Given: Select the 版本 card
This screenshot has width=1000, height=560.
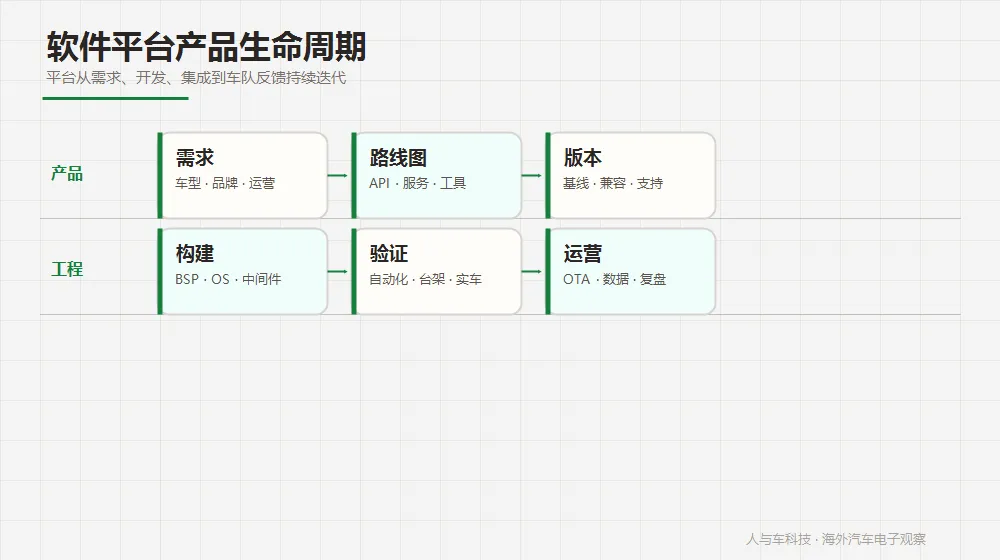Looking at the screenshot, I should (x=631, y=175).
